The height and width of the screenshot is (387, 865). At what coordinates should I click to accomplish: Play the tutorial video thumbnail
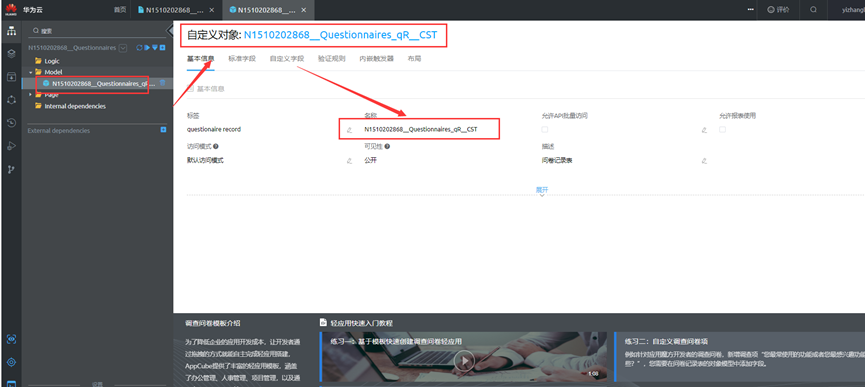(x=464, y=361)
